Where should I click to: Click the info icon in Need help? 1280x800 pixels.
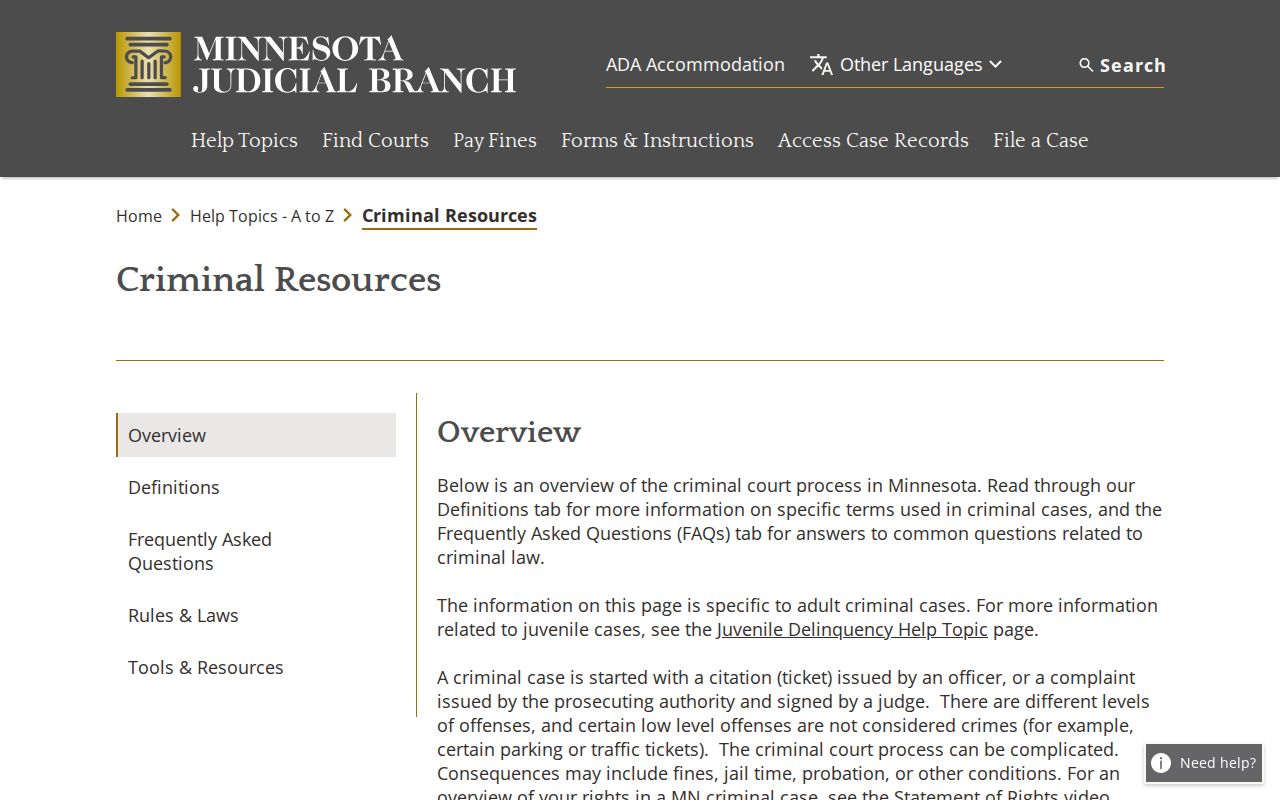coord(1161,763)
